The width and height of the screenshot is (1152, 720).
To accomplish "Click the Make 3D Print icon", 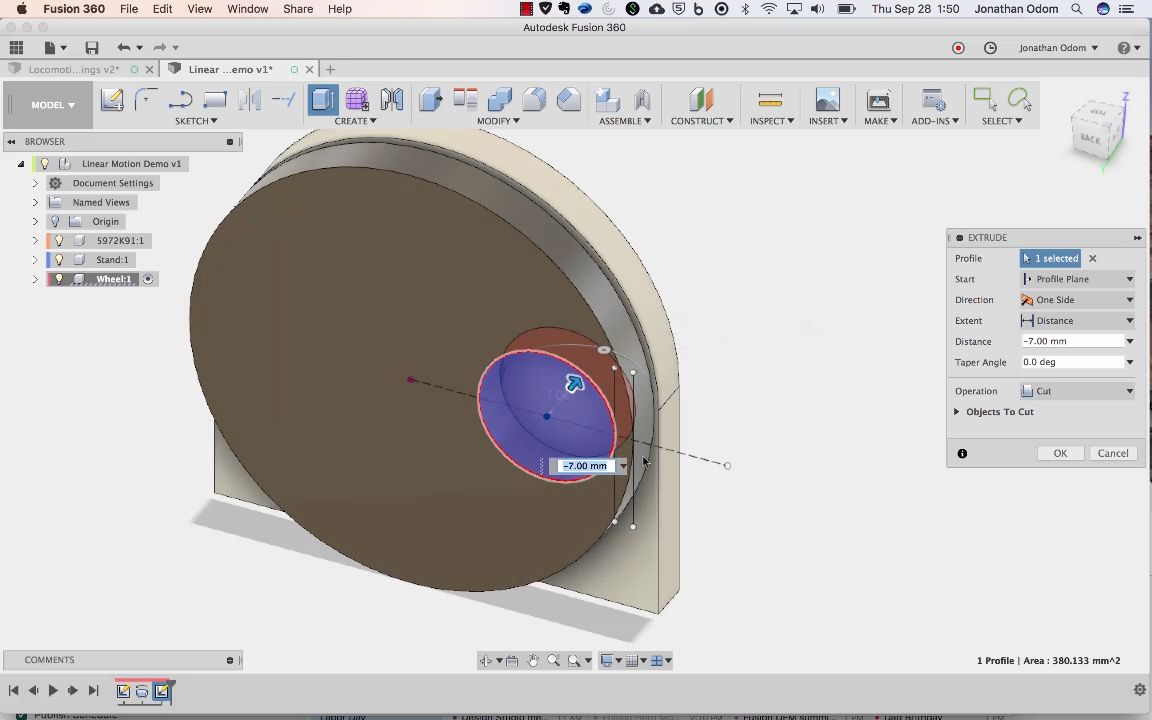I will [x=878, y=99].
